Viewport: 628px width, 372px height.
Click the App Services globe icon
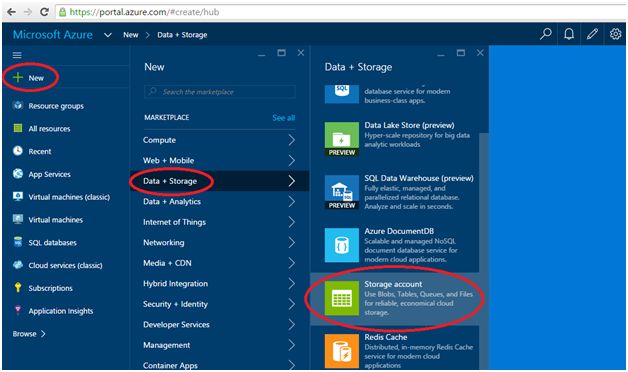[18, 174]
